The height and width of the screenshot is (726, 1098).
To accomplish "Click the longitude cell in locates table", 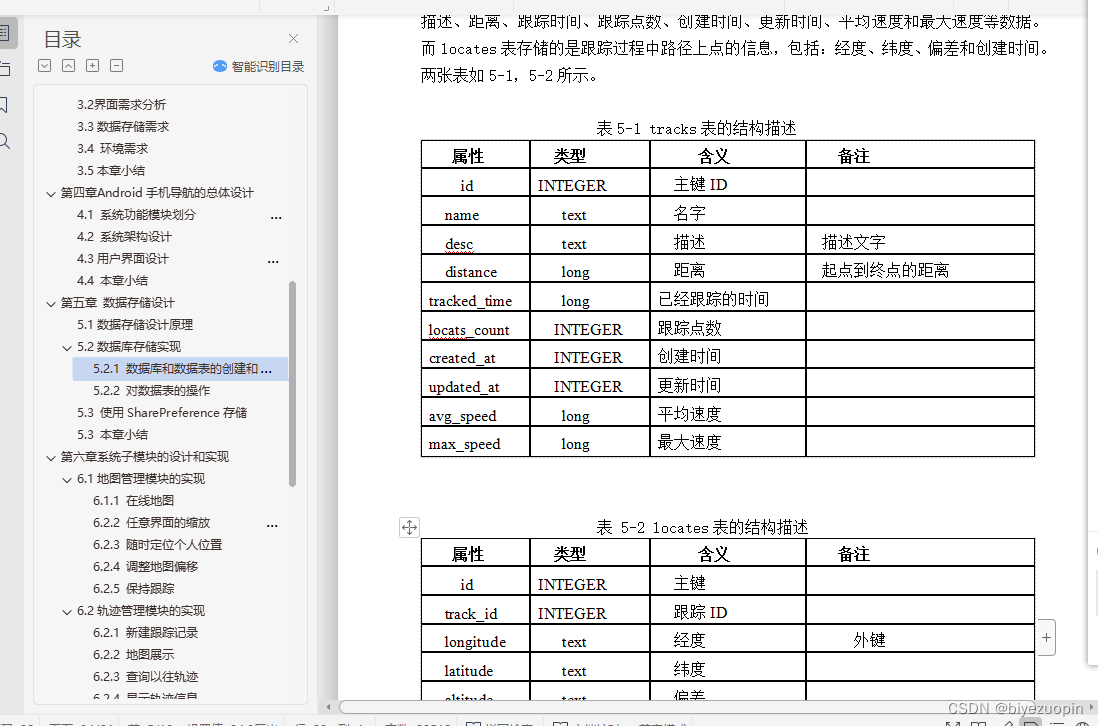I will pyautogui.click(x=475, y=639).
